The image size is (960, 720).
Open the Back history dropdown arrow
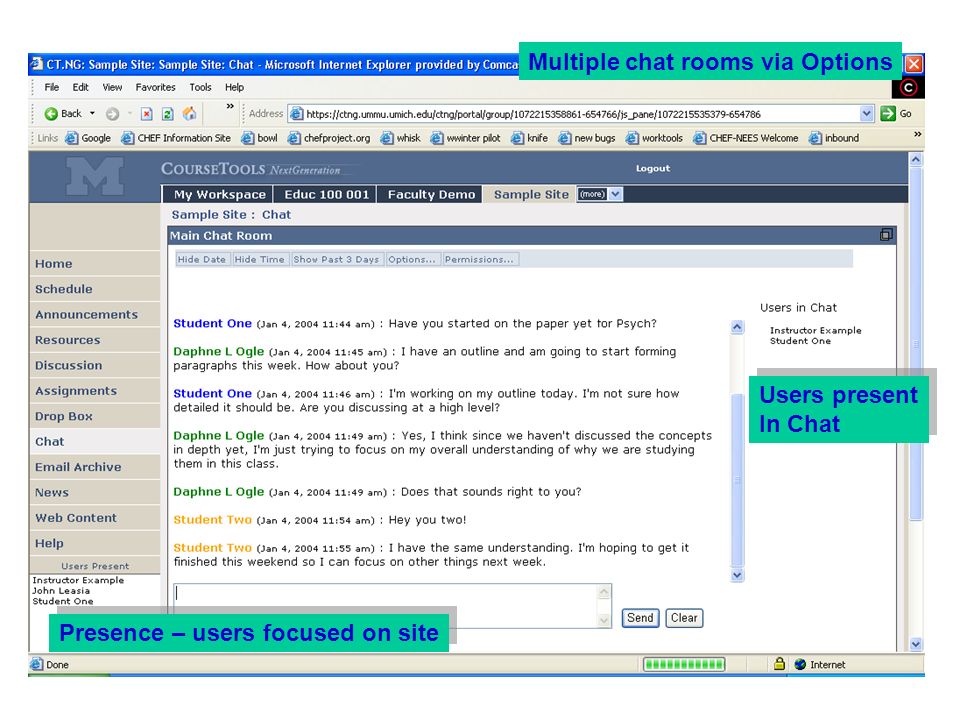[x=92, y=113]
